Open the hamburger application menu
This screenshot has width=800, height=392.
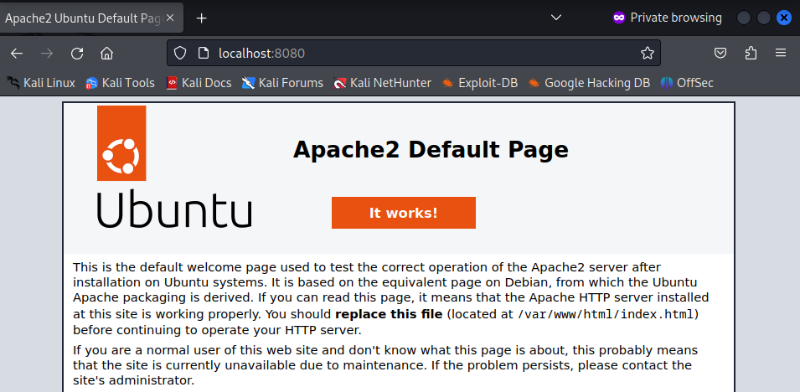point(781,53)
